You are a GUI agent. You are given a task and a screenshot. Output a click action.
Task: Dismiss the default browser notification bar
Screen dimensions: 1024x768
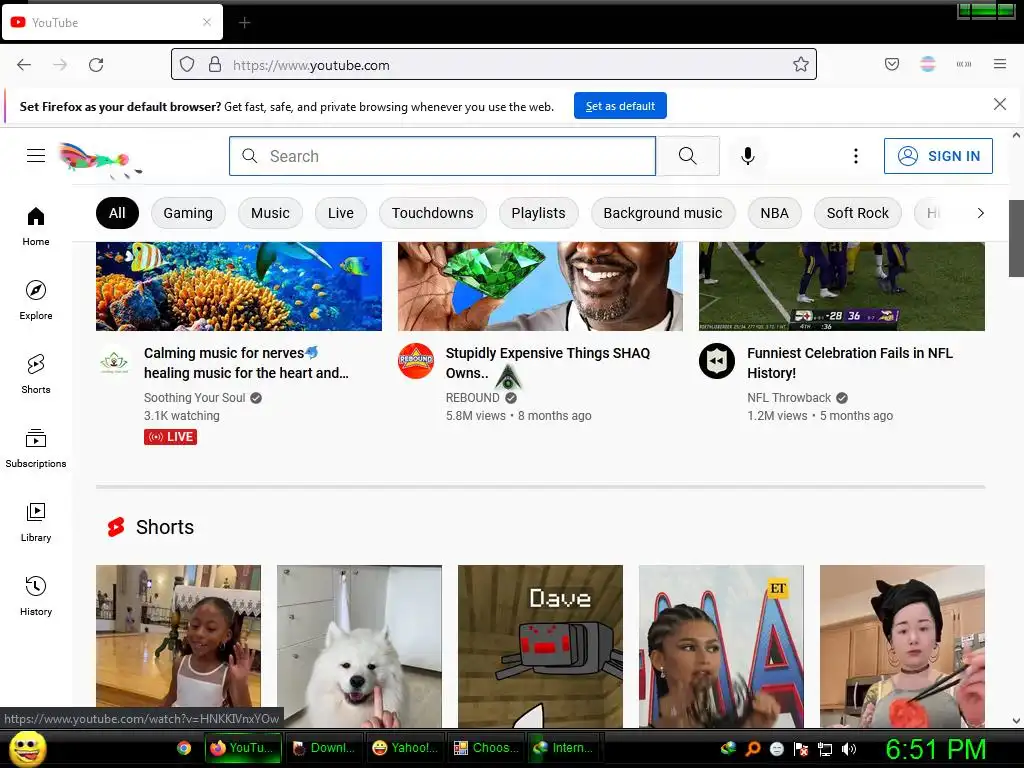pyautogui.click(x=1000, y=104)
